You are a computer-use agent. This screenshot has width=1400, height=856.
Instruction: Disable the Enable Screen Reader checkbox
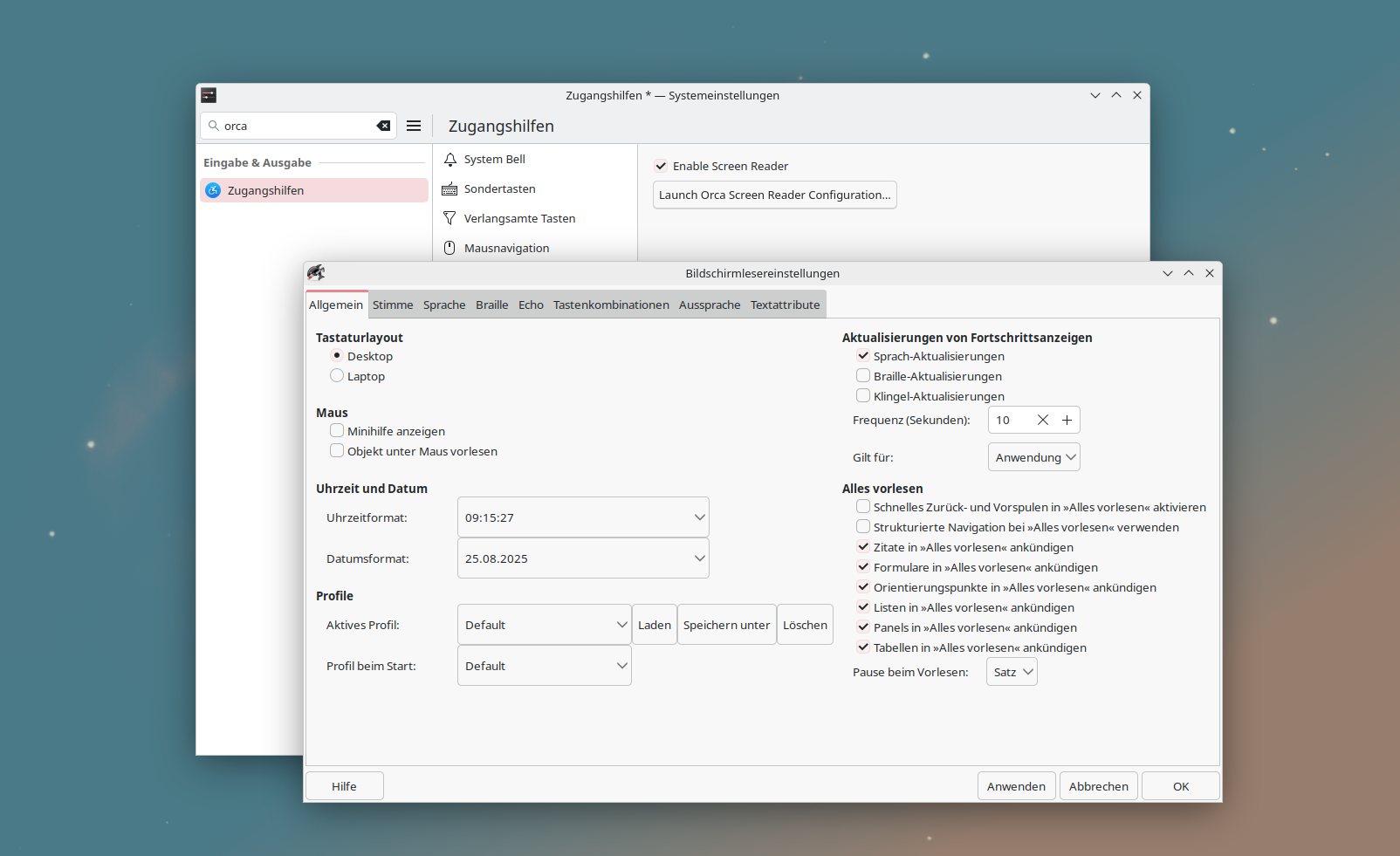pyautogui.click(x=661, y=166)
